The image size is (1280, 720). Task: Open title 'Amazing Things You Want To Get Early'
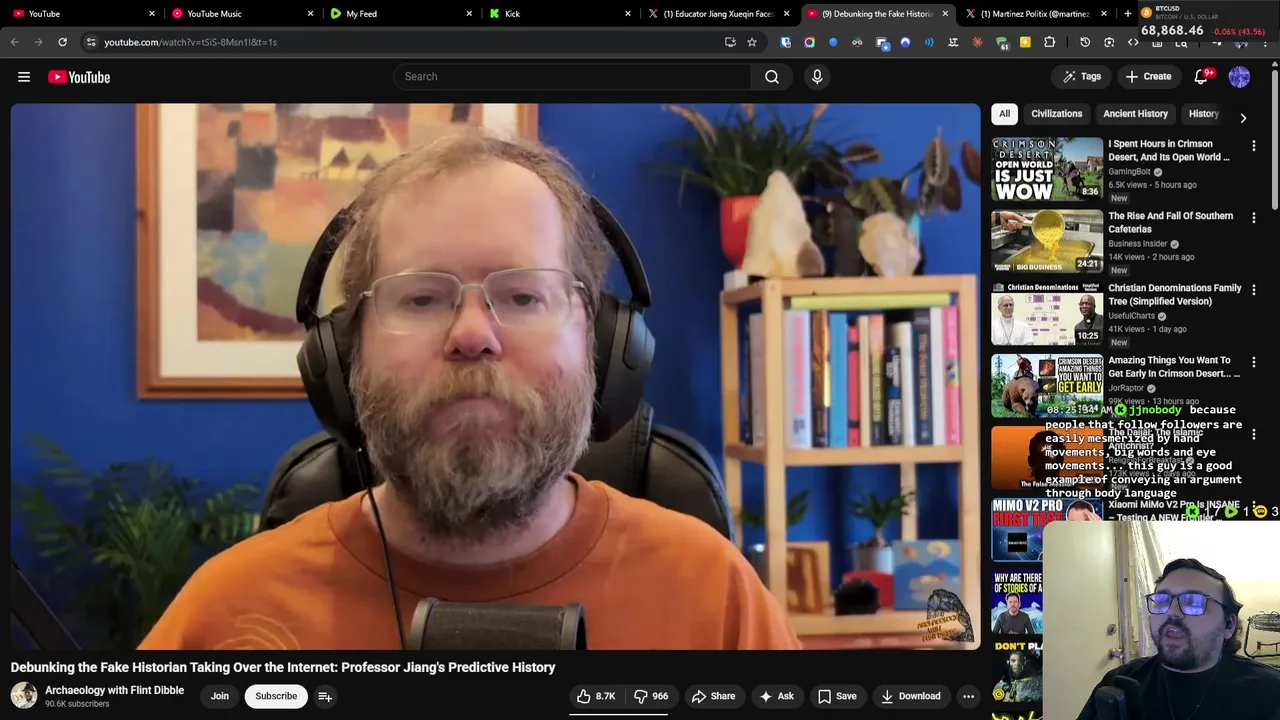(1172, 366)
